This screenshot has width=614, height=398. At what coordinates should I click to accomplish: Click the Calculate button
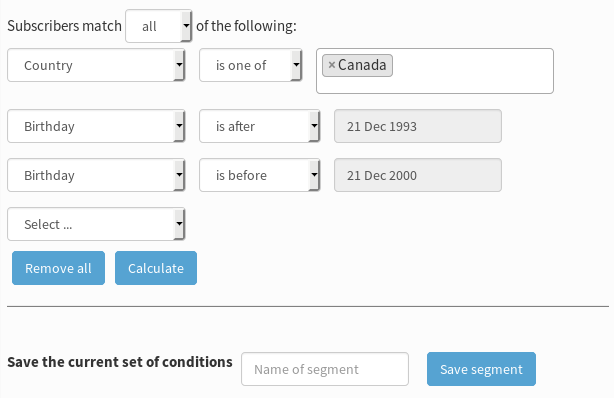point(156,268)
